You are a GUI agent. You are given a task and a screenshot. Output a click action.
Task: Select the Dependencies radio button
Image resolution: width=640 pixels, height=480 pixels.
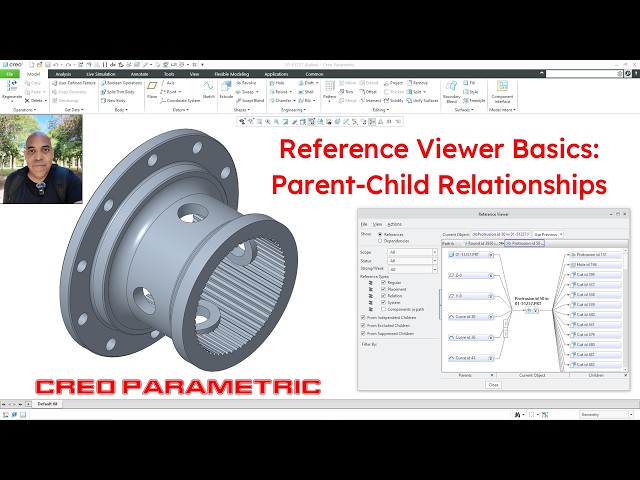coord(380,241)
